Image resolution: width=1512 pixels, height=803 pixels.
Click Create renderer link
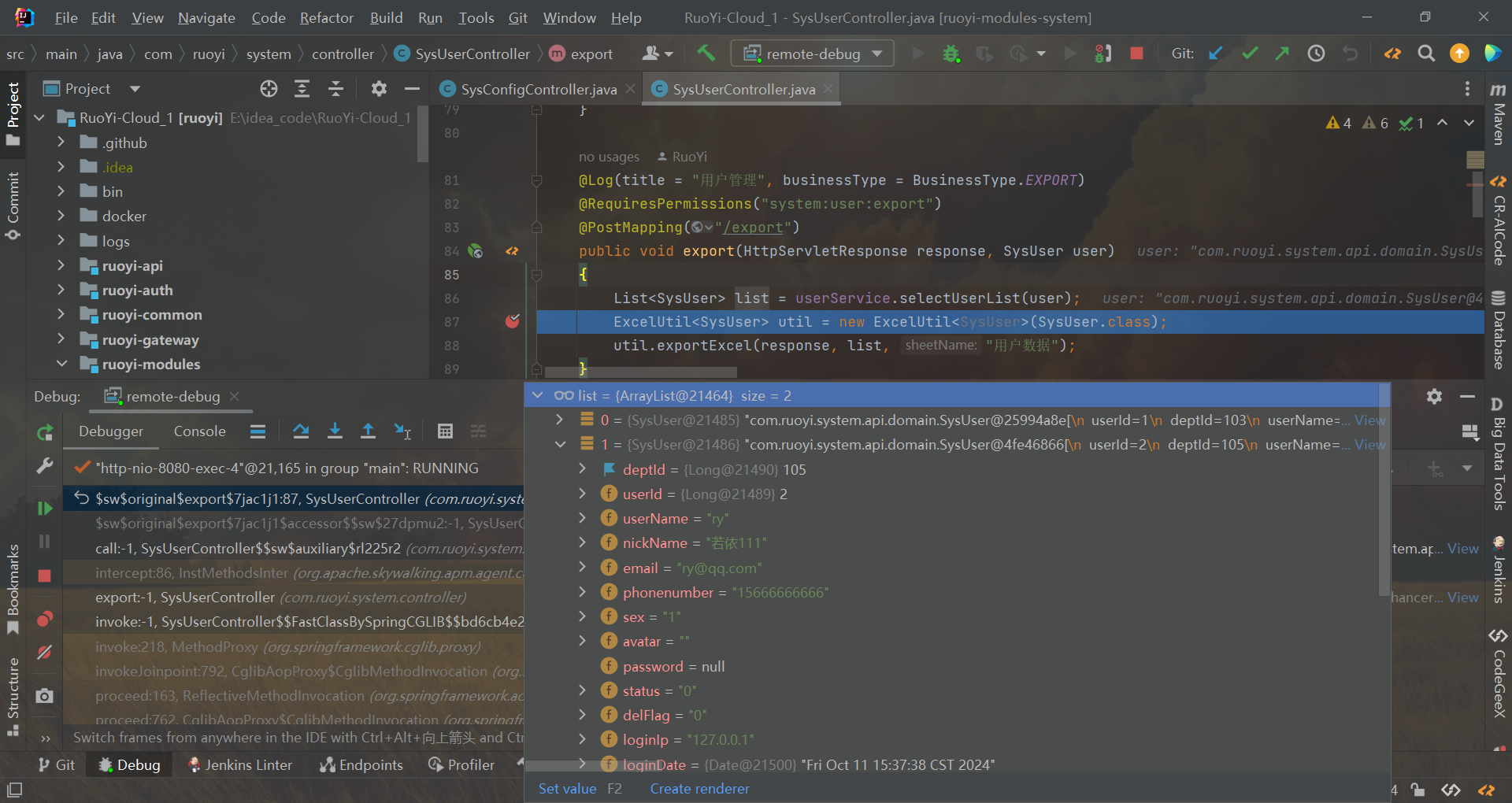[699, 788]
